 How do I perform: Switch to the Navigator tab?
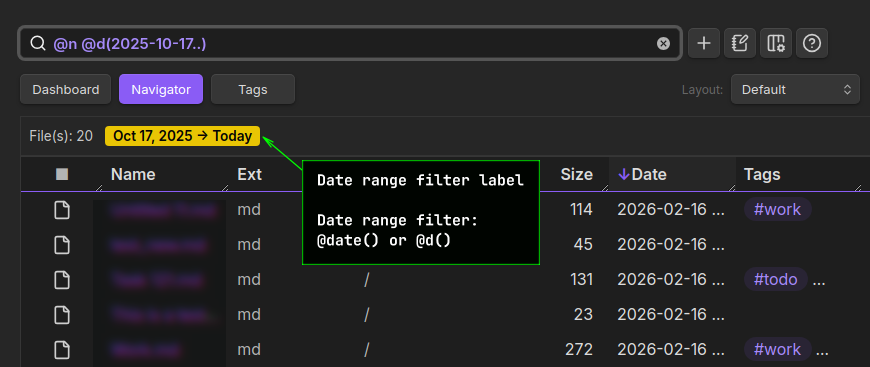click(x=161, y=89)
